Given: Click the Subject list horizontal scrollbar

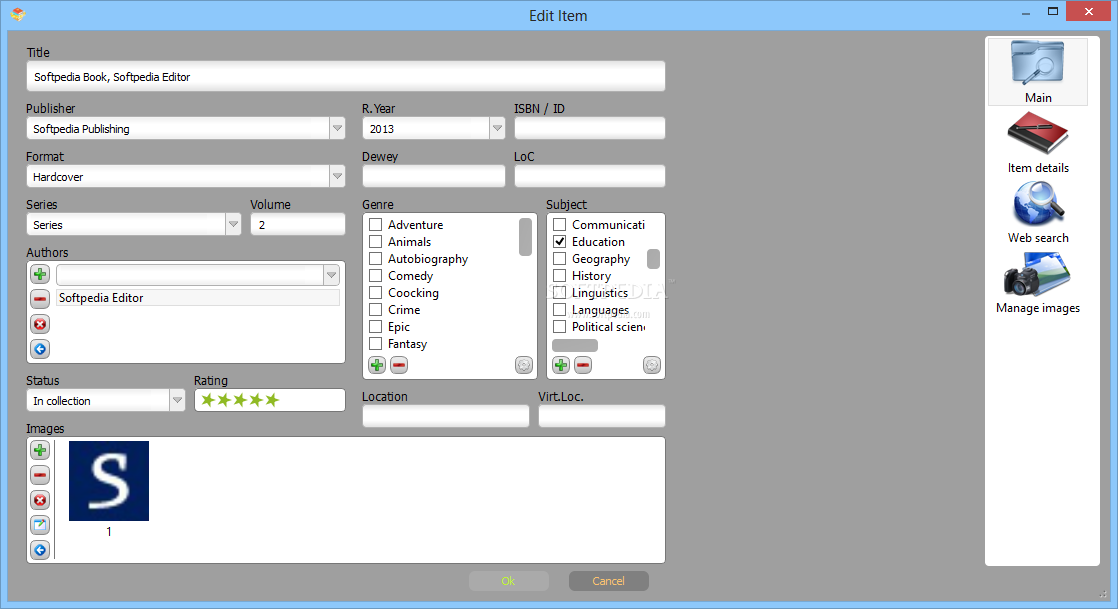Looking at the screenshot, I should tap(575, 345).
